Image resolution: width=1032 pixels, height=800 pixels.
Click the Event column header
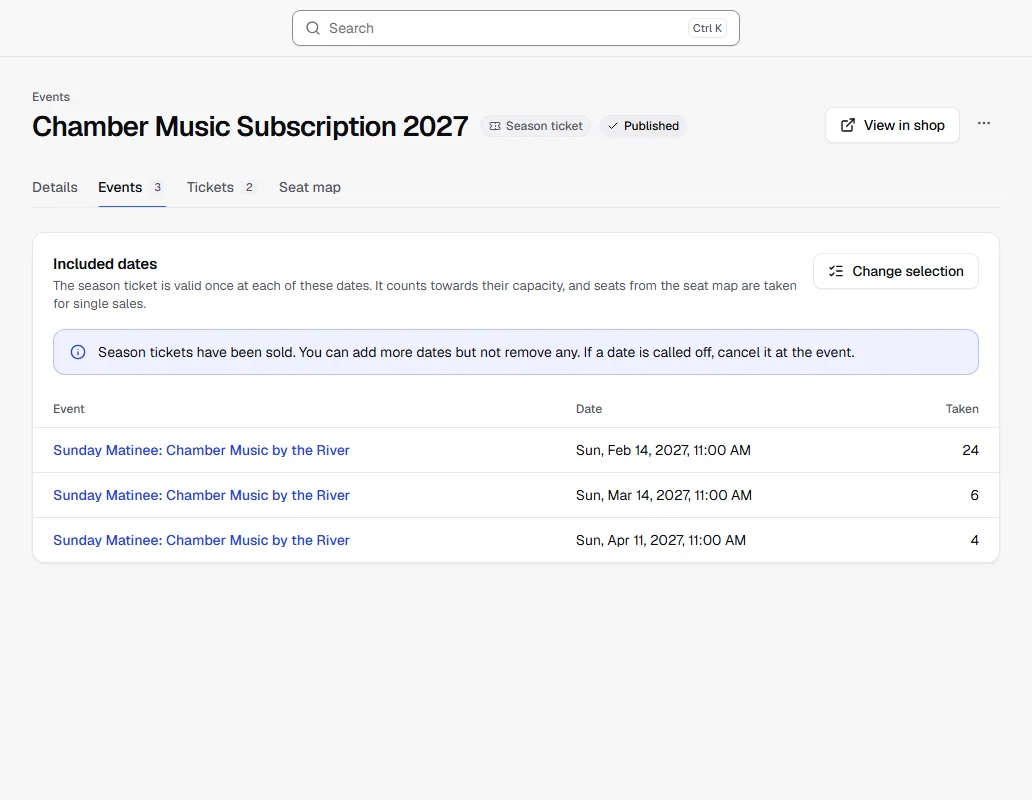pyautogui.click(x=69, y=409)
